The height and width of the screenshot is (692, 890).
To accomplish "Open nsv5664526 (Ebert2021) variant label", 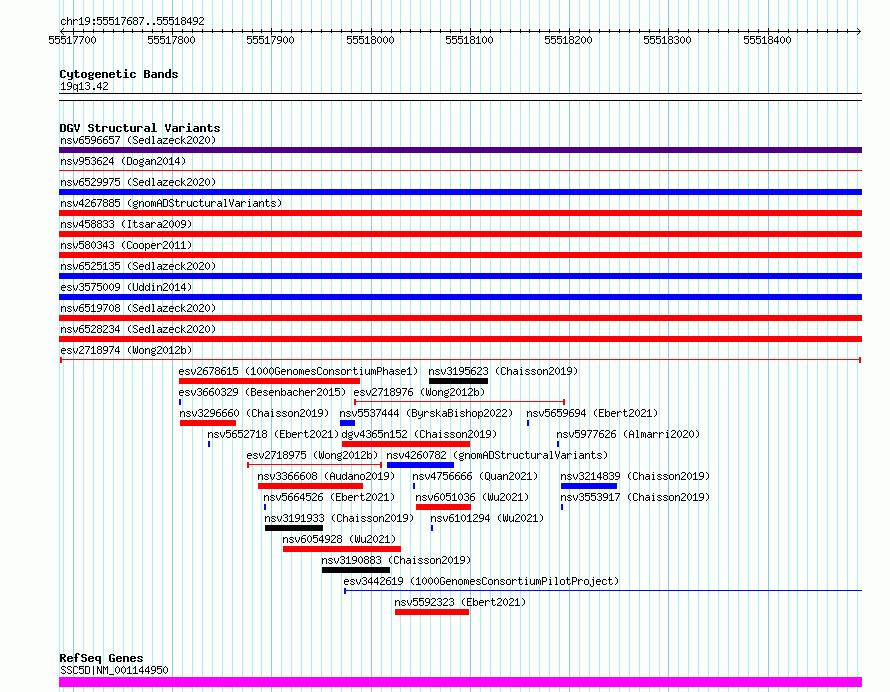I will pos(329,497).
